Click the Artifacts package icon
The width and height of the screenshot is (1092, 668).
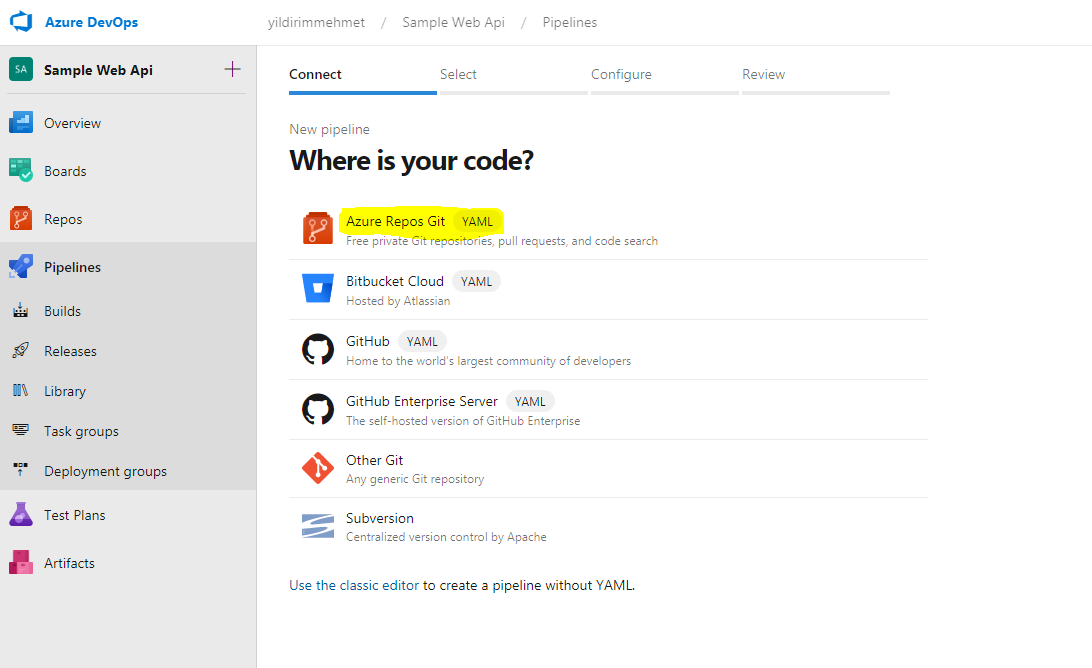pos(21,563)
